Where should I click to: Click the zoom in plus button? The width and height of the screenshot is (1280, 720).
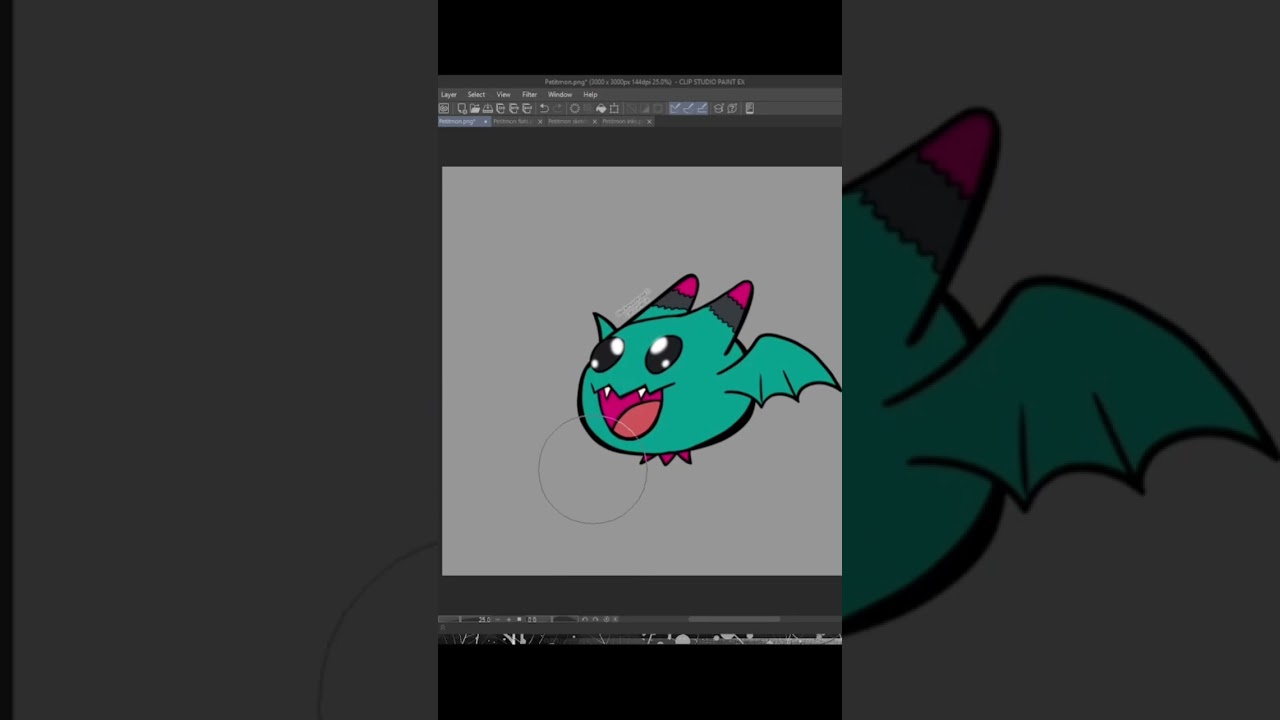[x=509, y=619]
